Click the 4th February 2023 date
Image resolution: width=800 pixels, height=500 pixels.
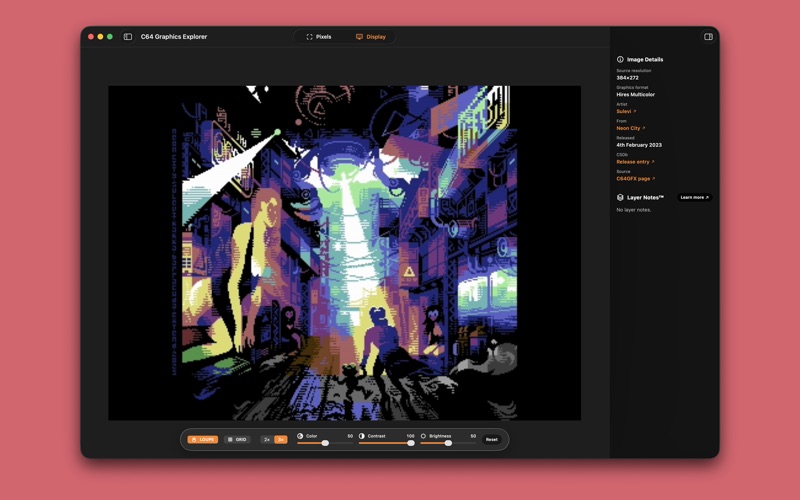[639, 145]
